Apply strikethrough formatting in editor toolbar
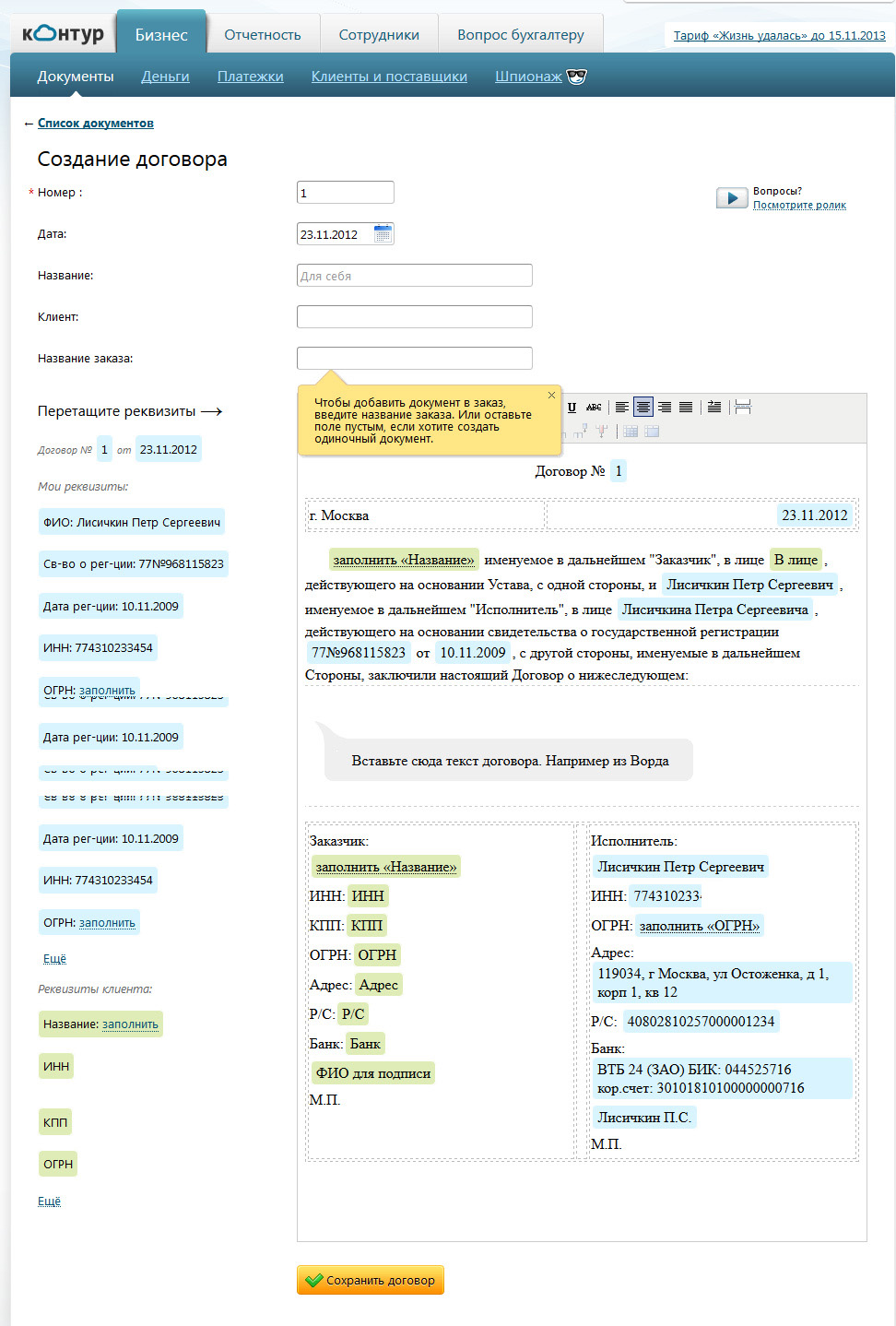This screenshot has height=1326, width=896. 594,408
